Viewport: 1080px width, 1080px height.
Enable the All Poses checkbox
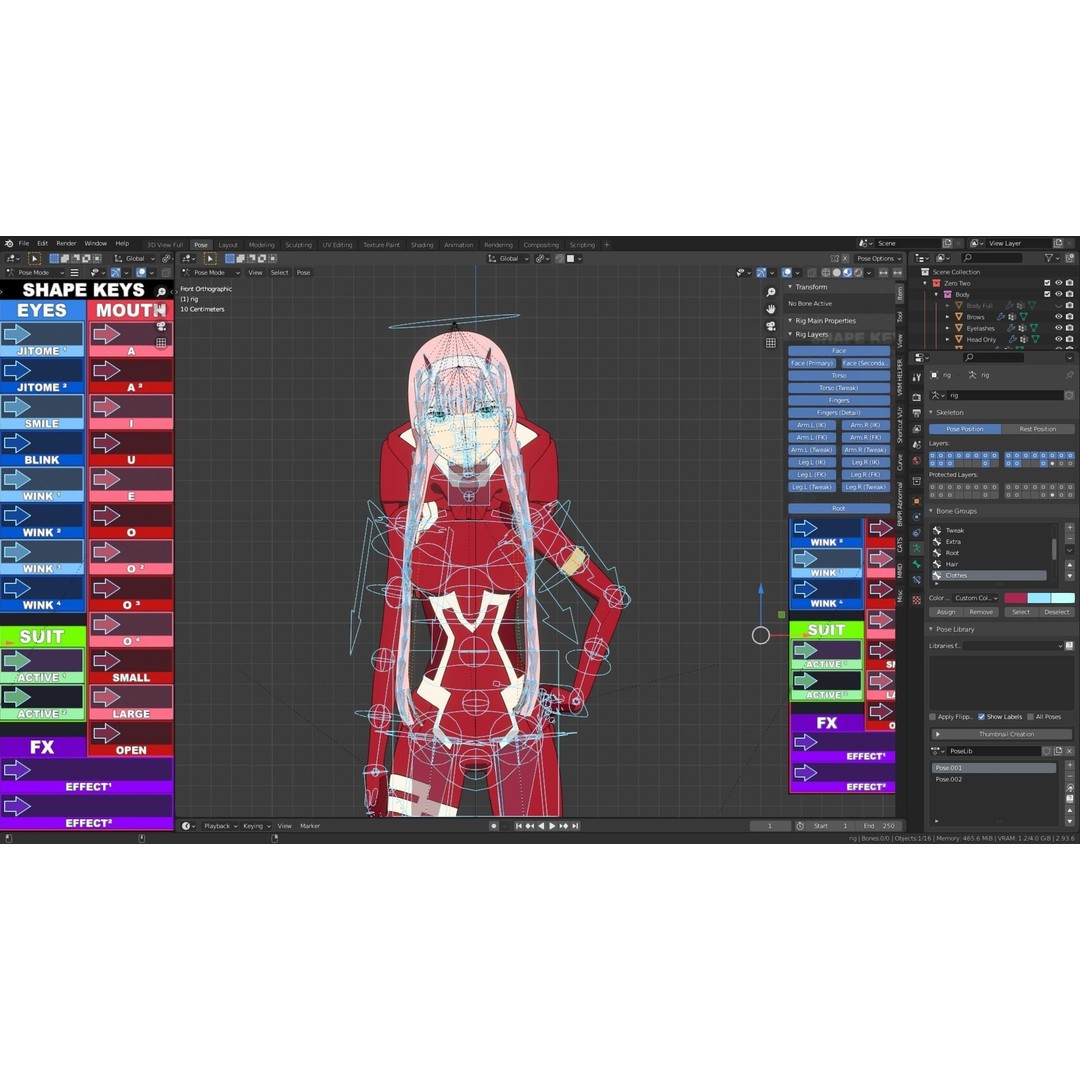pyautogui.click(x=1030, y=717)
